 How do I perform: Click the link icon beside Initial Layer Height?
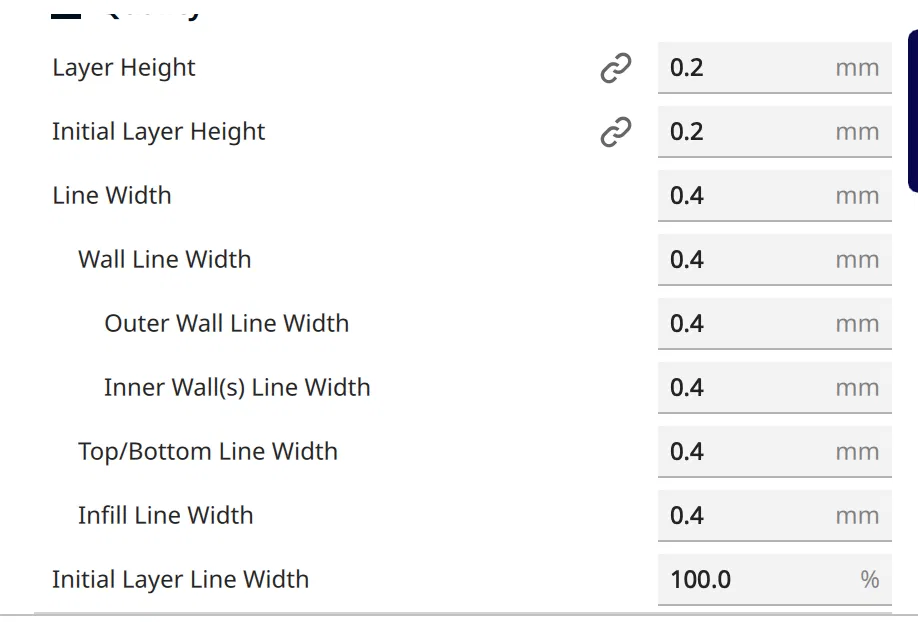point(615,132)
